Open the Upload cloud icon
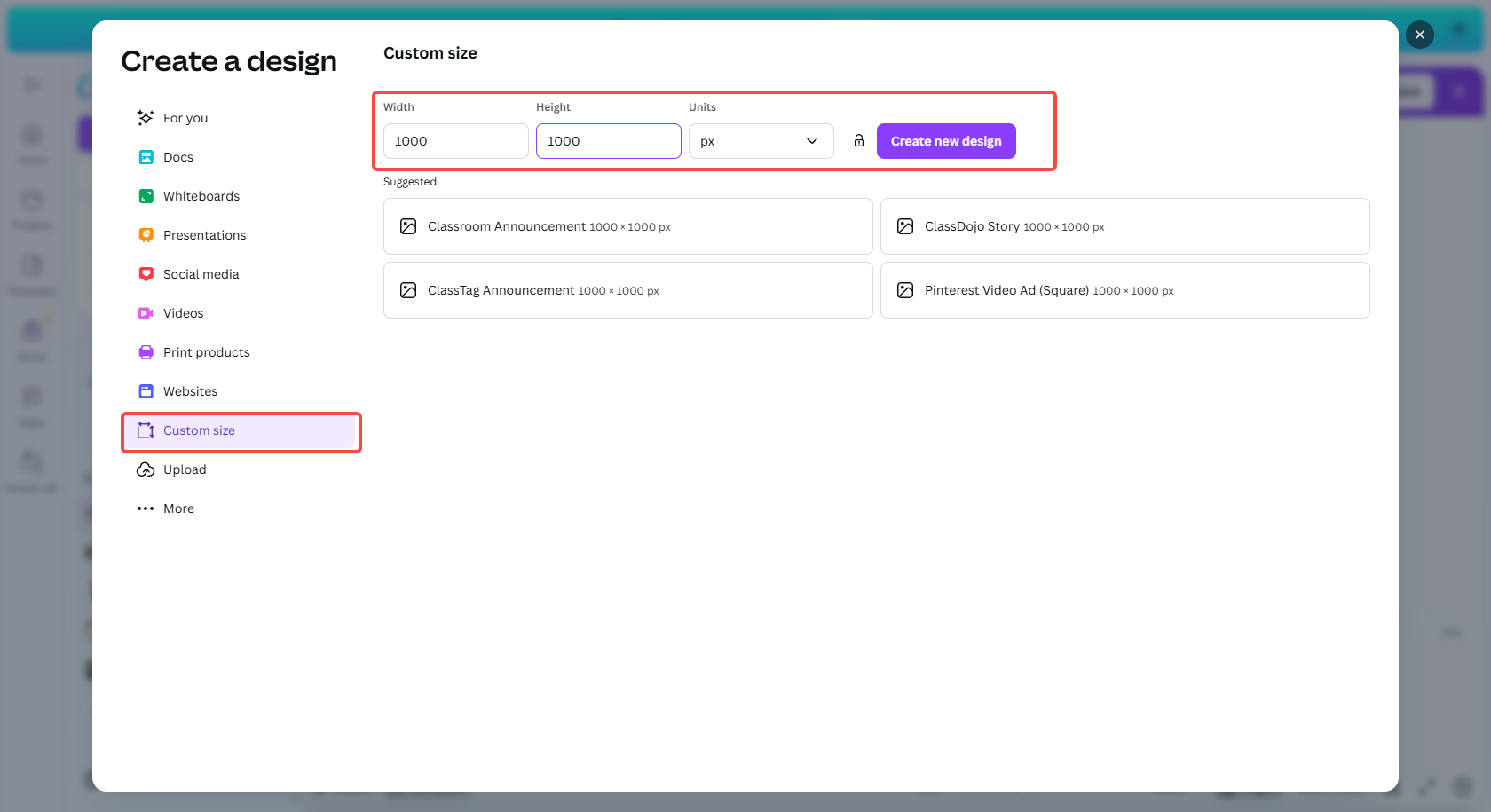This screenshot has width=1491, height=812. tap(146, 469)
